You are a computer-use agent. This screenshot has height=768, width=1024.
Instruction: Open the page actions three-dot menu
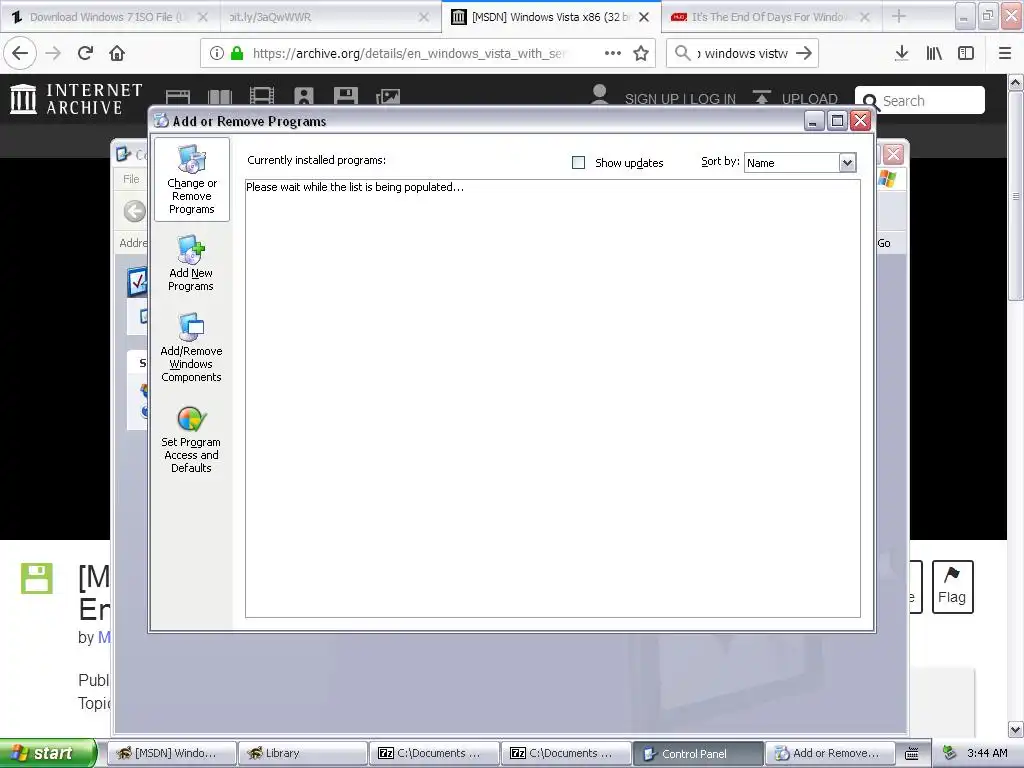point(613,54)
